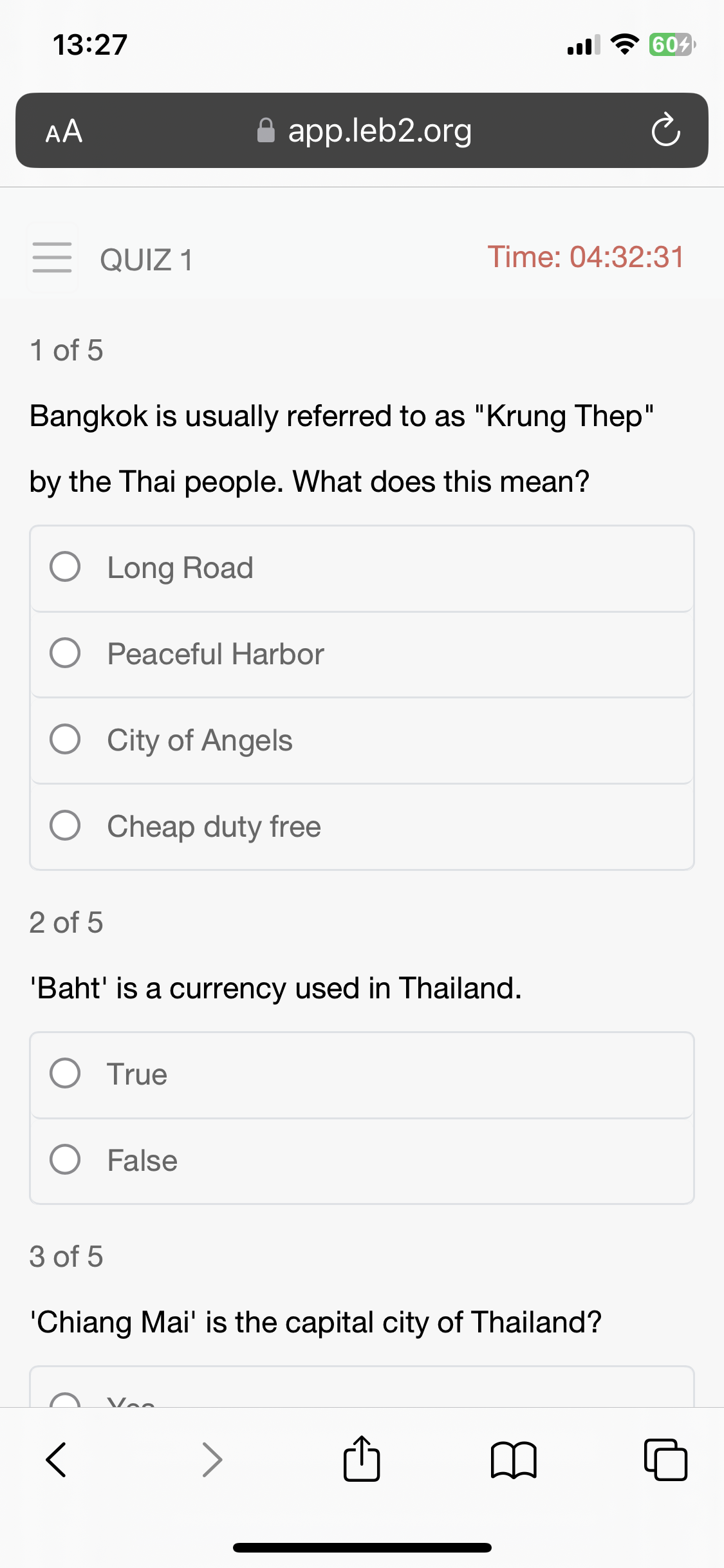
Task: Select the Long Road answer
Action: coord(362,568)
